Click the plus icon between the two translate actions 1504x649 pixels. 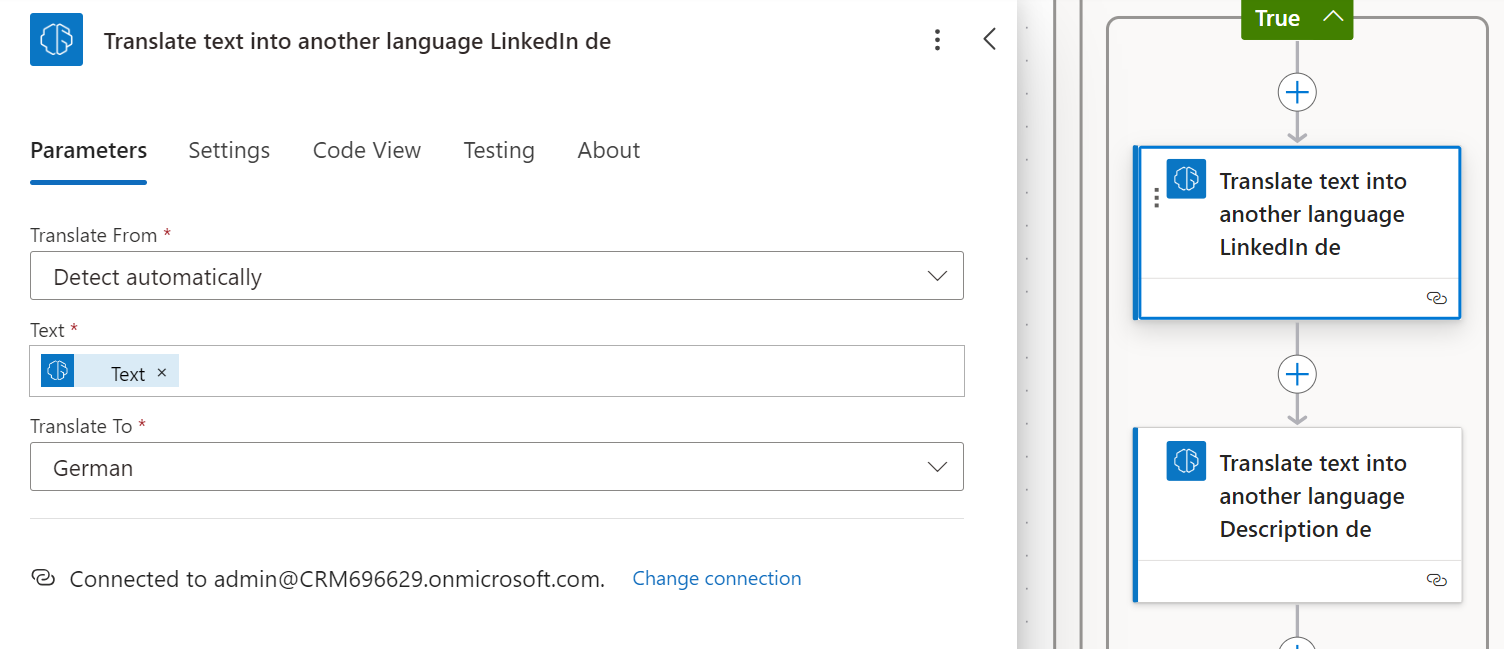tap(1297, 374)
